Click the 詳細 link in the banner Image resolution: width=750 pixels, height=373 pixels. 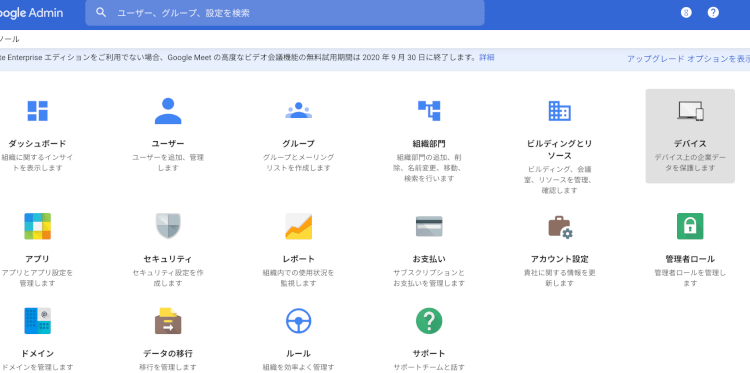point(487,57)
